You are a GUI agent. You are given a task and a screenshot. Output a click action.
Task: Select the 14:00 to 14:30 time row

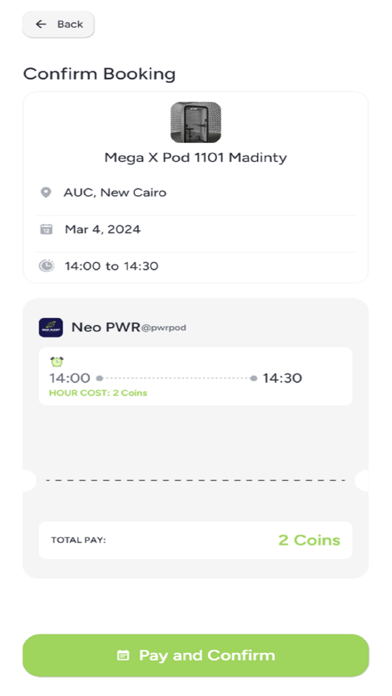[196, 266]
